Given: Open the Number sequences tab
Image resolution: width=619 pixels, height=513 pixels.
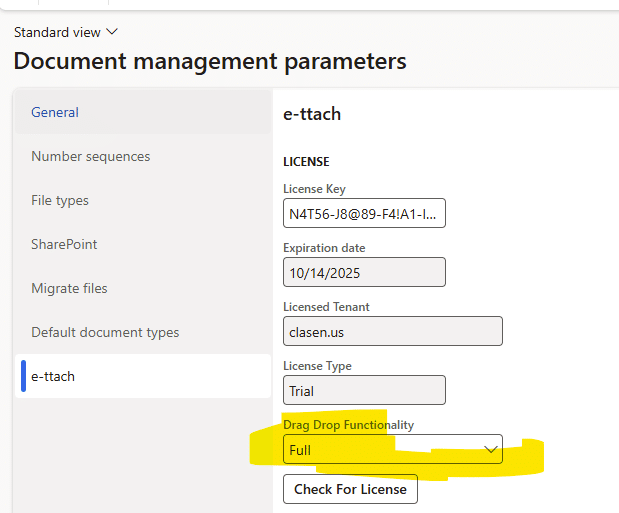Looking at the screenshot, I should coord(90,156).
